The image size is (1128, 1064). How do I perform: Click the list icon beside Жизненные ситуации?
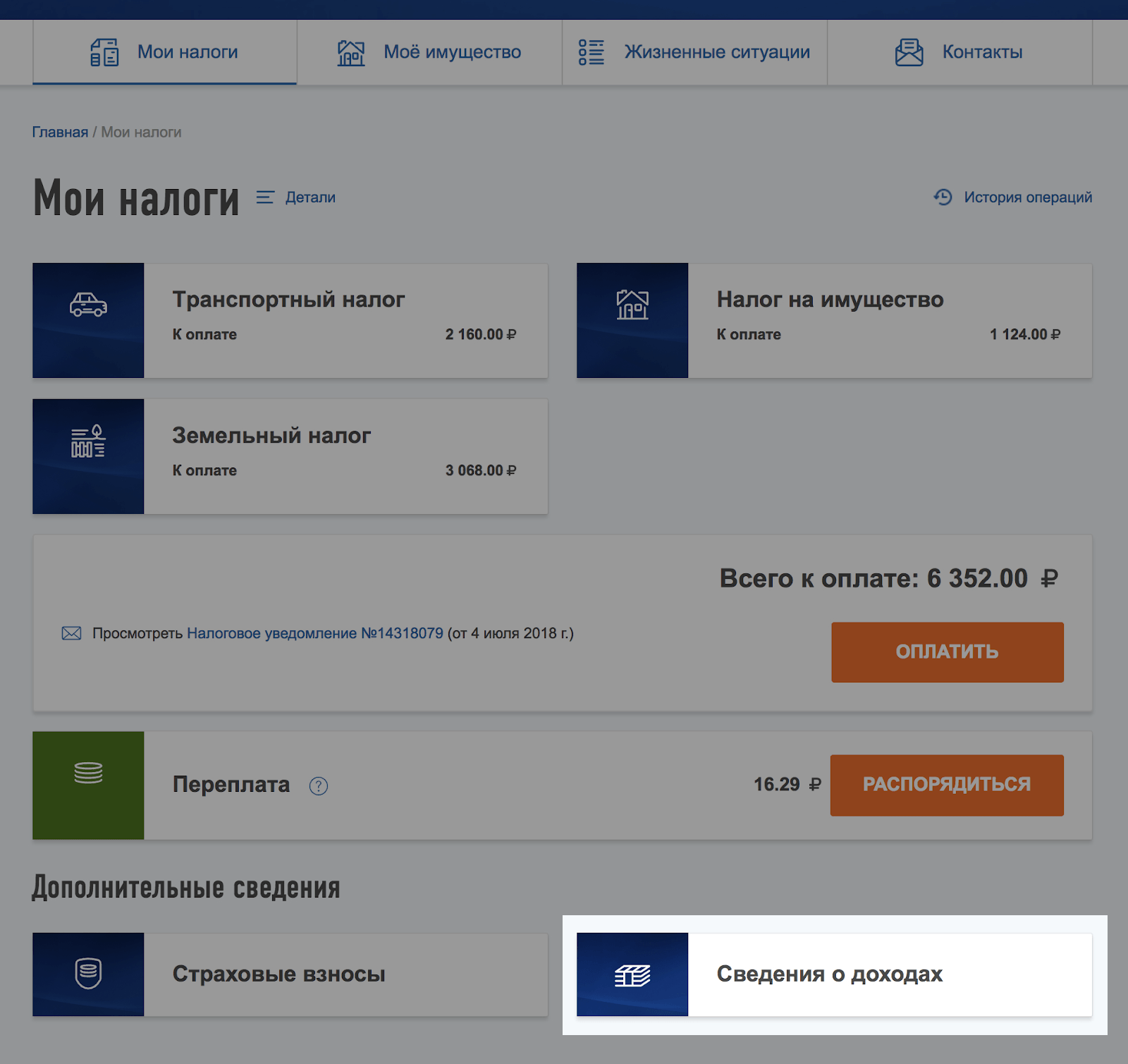591,52
